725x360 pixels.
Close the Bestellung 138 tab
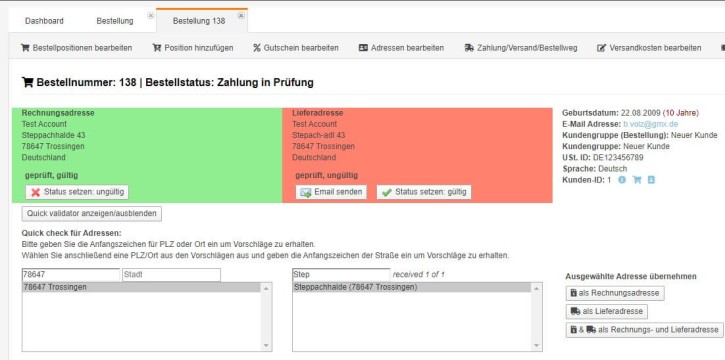click(x=241, y=15)
